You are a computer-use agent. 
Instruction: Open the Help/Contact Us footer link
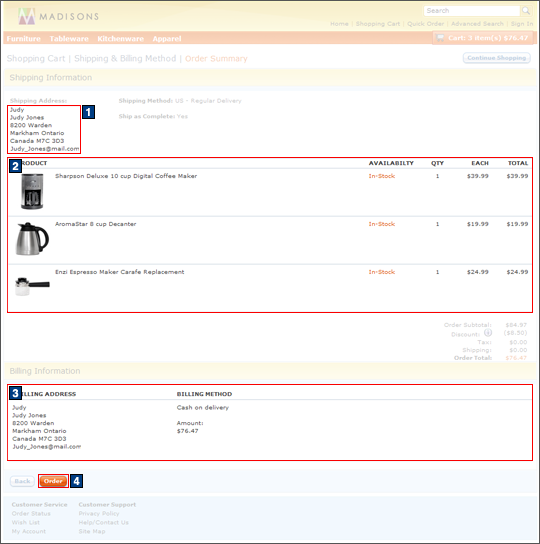coord(103,522)
